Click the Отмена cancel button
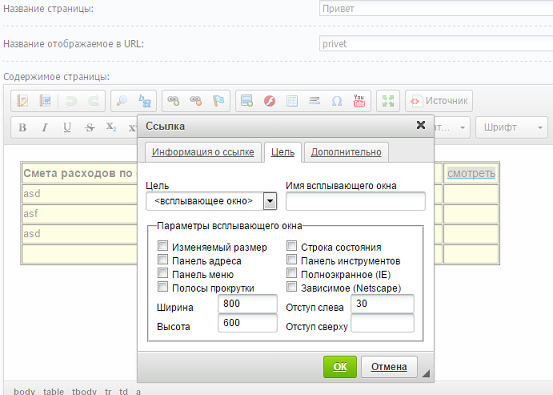553x395 pixels. click(389, 367)
